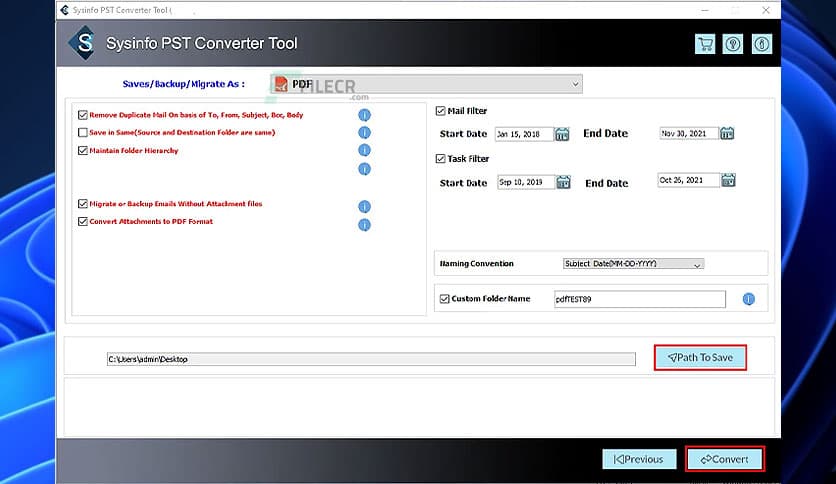
Task: Toggle Migrate Emails Without Attachment files
Action: (83, 204)
